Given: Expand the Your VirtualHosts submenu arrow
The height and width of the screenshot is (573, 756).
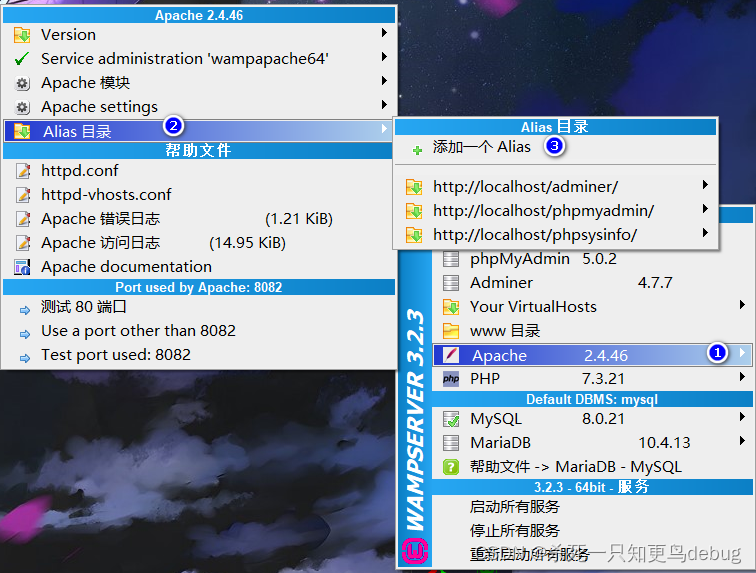Looking at the screenshot, I should click(742, 305).
